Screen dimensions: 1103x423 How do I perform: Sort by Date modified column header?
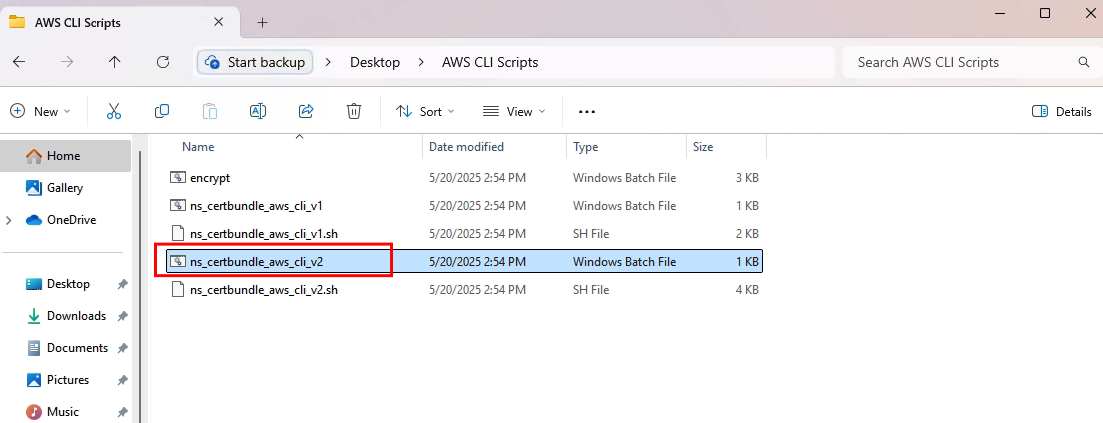[x=466, y=147]
